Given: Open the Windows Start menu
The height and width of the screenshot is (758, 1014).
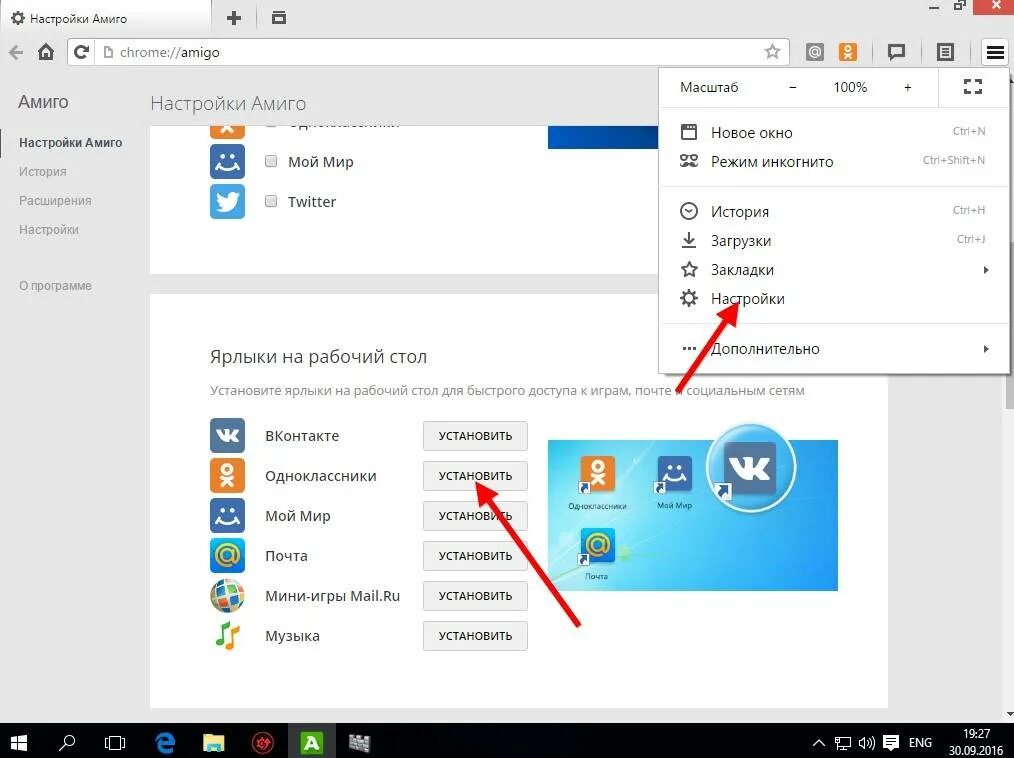Looking at the screenshot, I should [19, 742].
